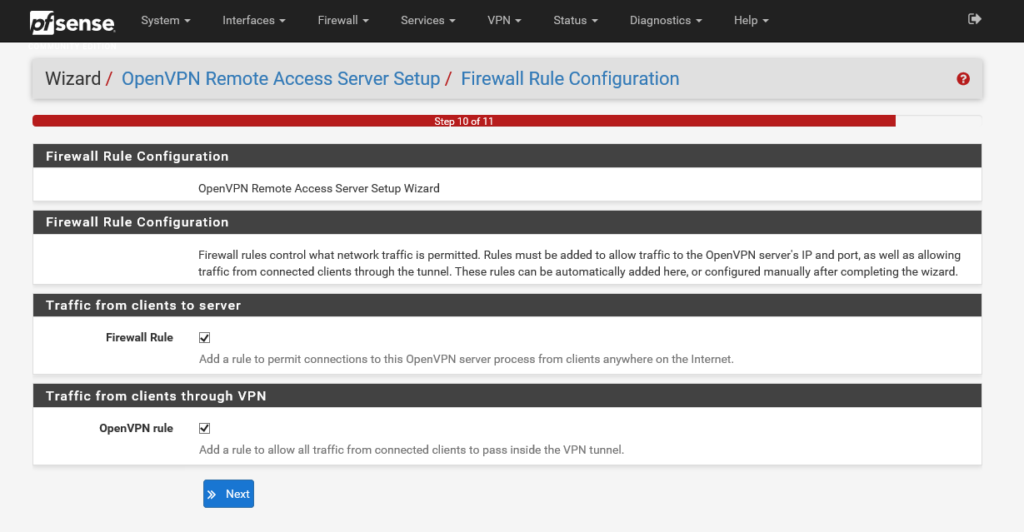Open the VPN menu
Viewport: 1024px width, 532px height.
click(504, 20)
